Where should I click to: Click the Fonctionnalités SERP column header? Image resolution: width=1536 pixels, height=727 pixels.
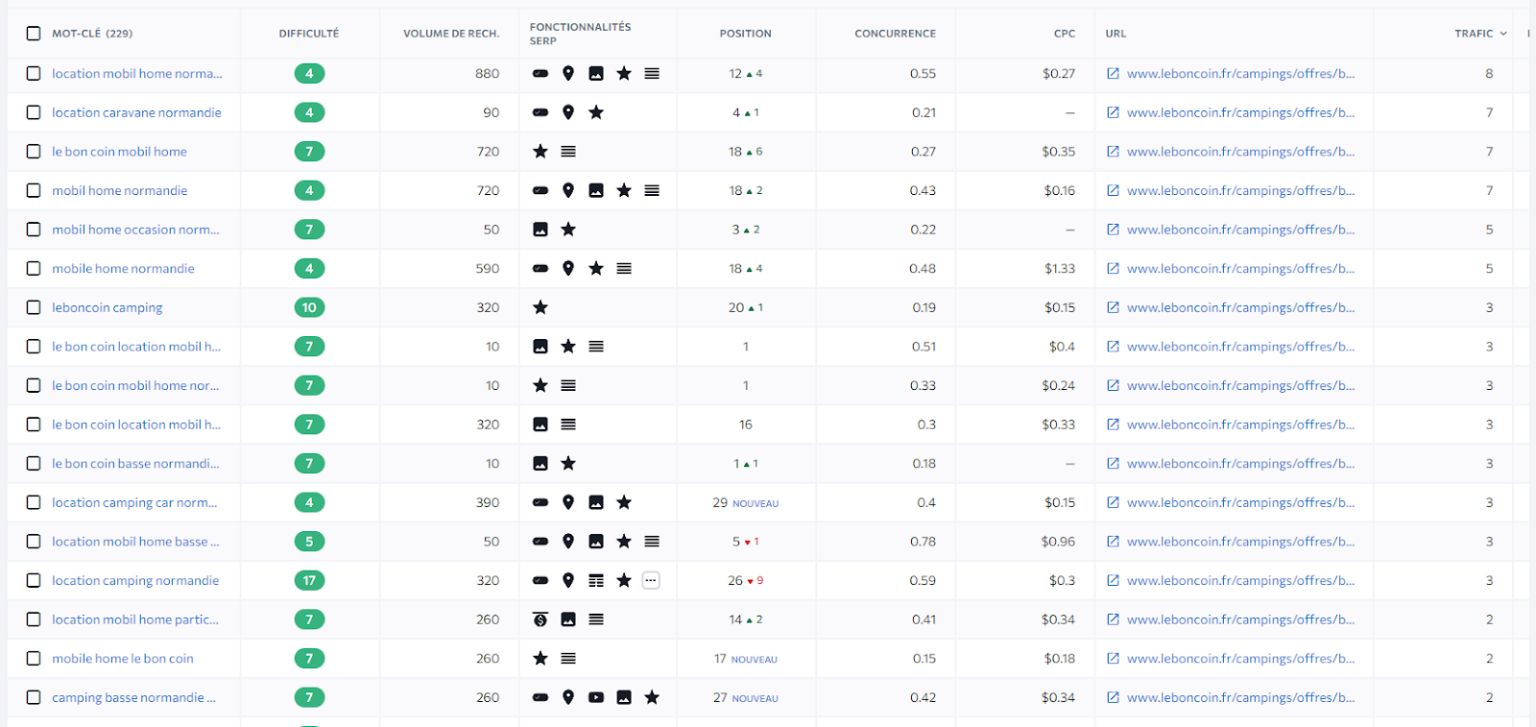click(x=580, y=34)
